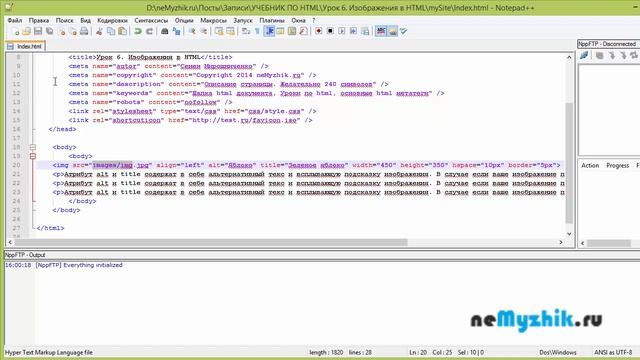
Task: Open the Синтаксисы menu
Action: 151,20
